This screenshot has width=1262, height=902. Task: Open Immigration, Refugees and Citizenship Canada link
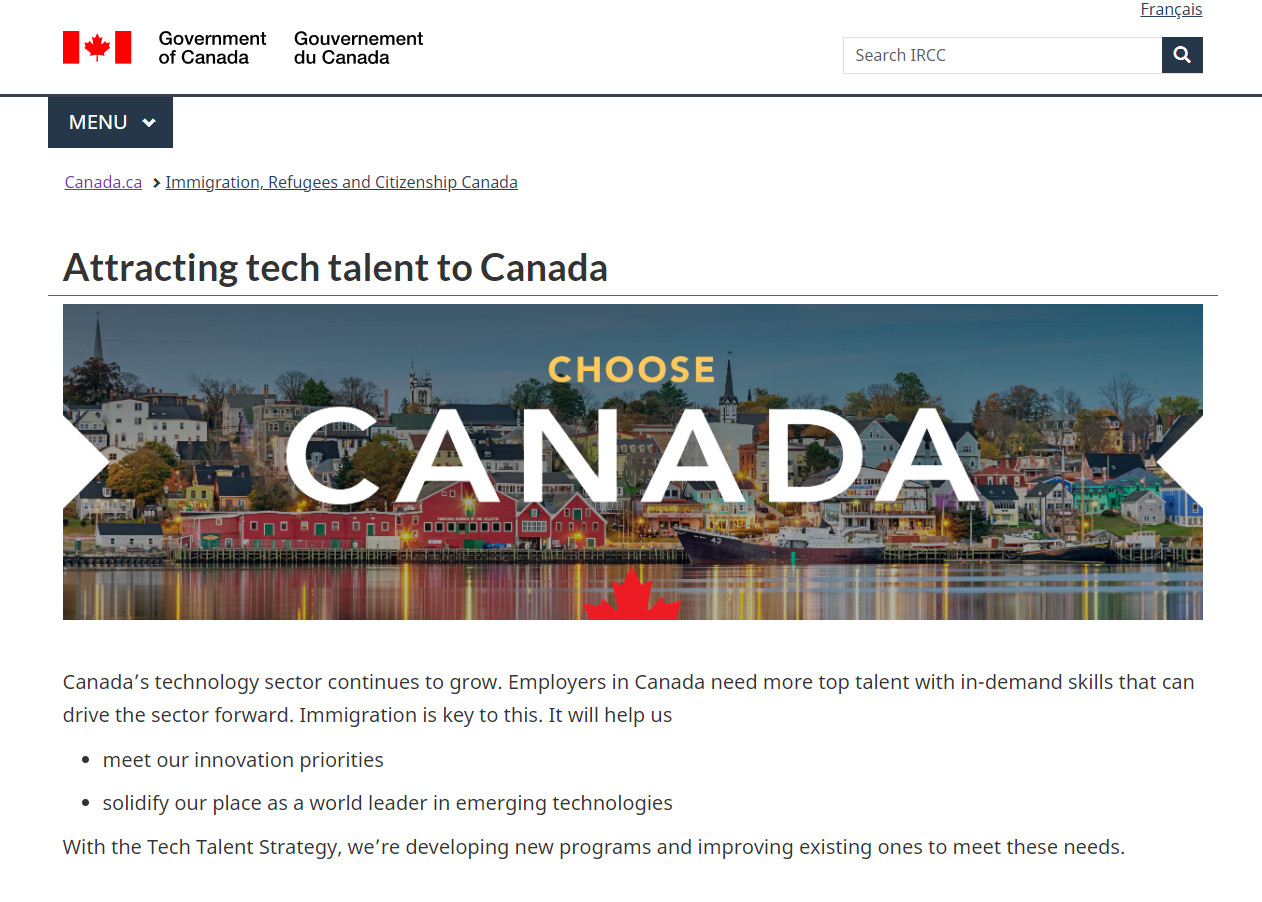pyautogui.click(x=341, y=182)
